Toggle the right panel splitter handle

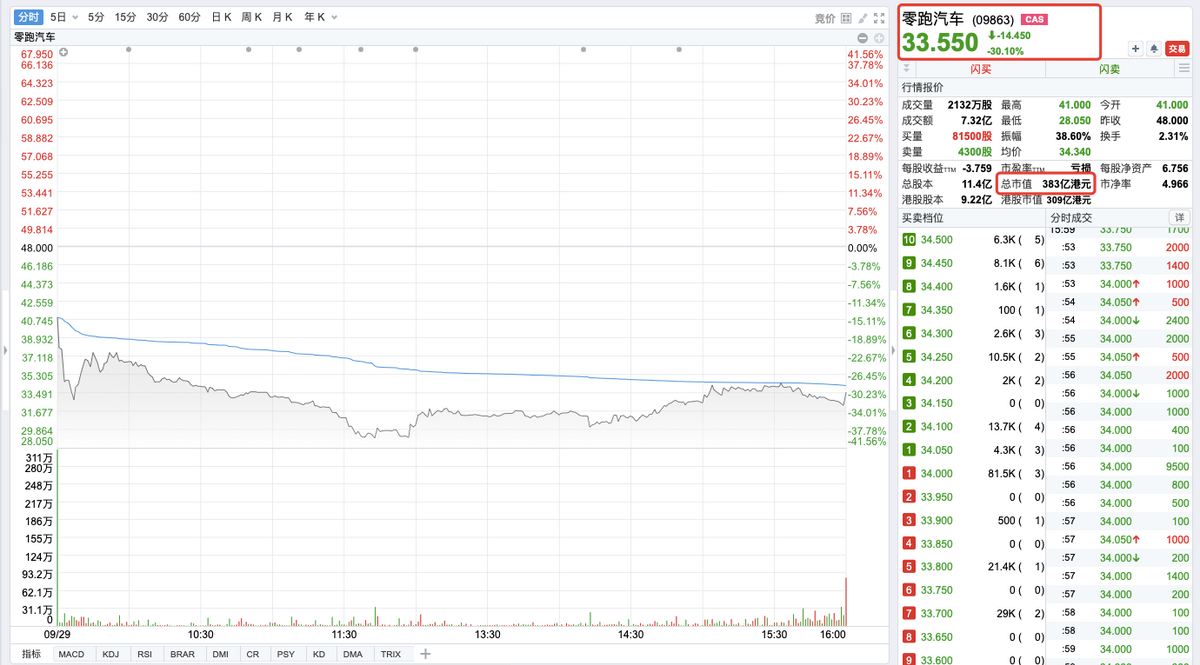(893, 350)
